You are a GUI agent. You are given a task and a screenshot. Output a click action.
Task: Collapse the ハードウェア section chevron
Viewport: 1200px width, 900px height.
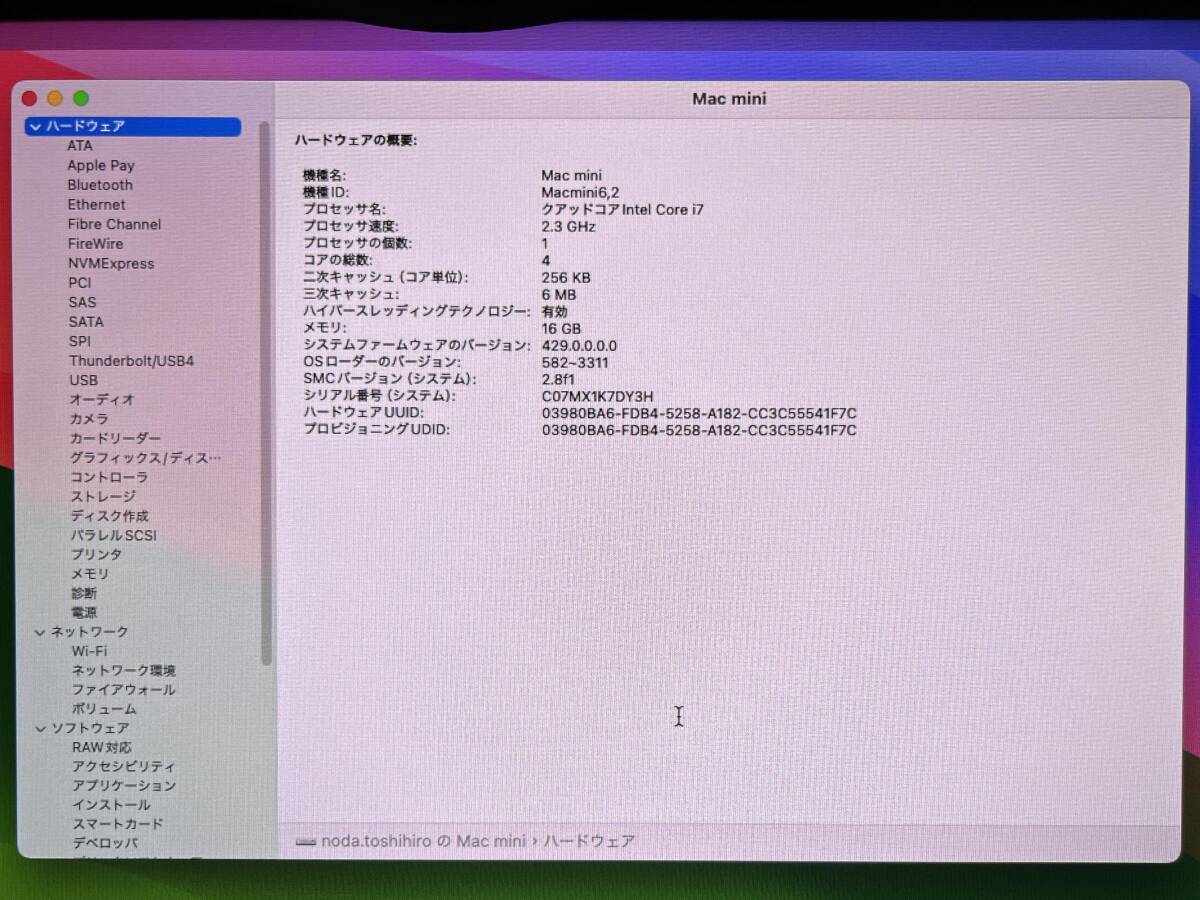(36, 127)
